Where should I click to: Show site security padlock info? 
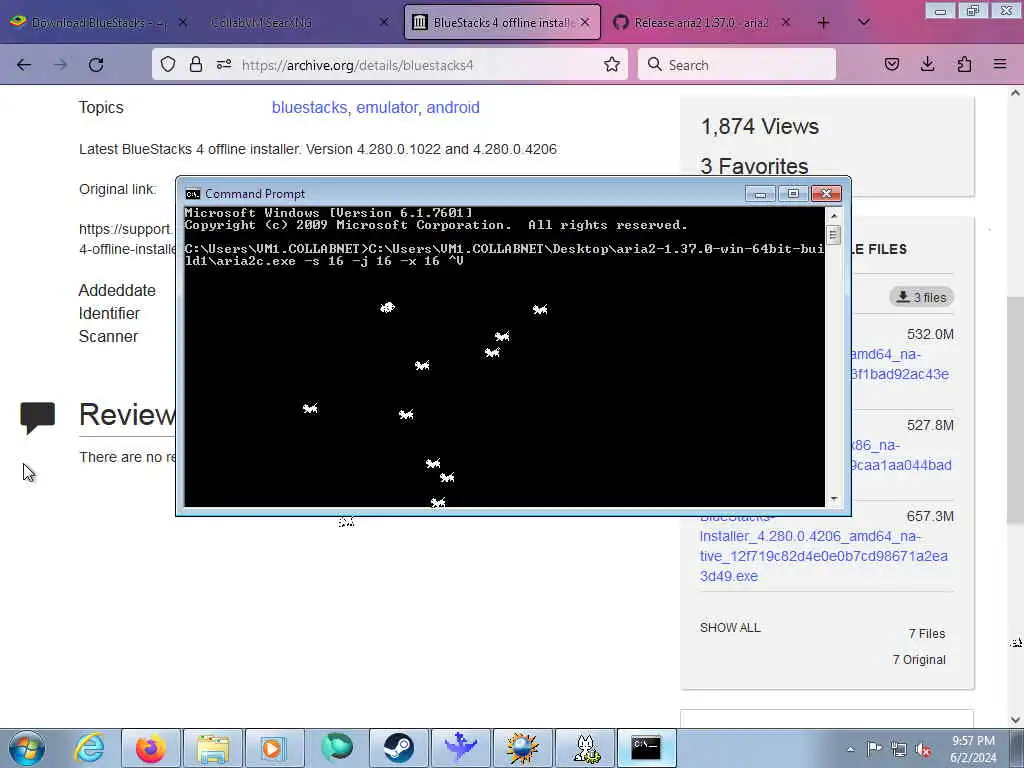tap(195, 65)
